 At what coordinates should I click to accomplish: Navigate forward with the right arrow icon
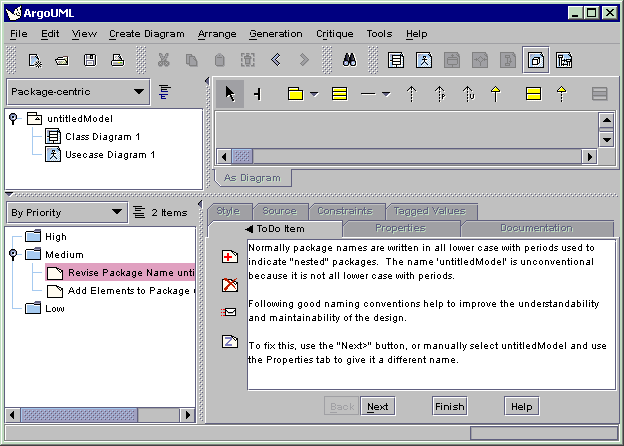click(304, 60)
